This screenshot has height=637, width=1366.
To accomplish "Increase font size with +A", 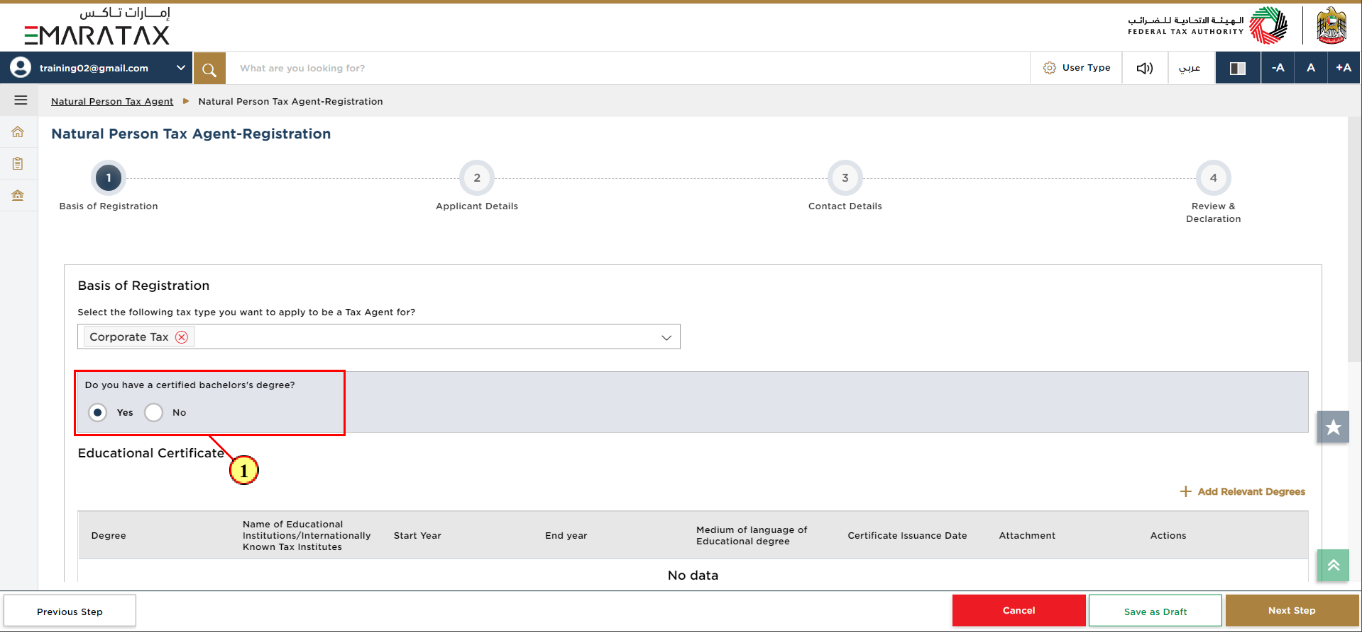I will [1343, 68].
